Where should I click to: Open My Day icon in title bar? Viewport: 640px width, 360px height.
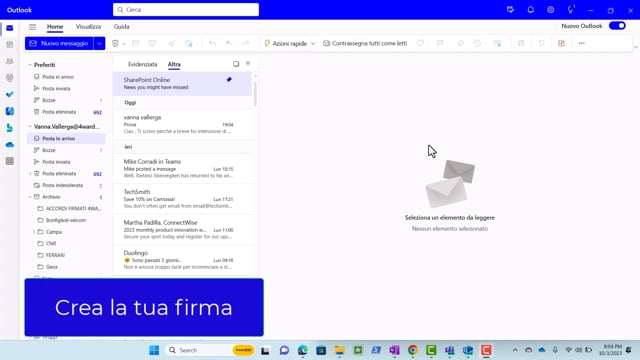click(510, 10)
